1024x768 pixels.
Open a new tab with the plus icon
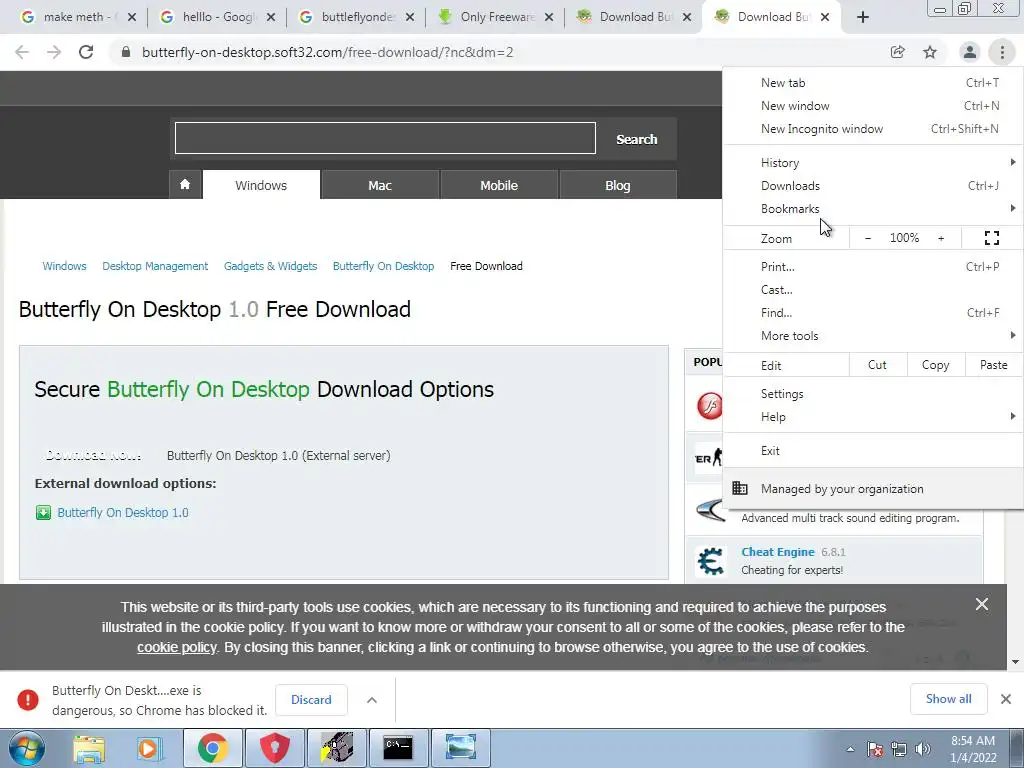863,18
